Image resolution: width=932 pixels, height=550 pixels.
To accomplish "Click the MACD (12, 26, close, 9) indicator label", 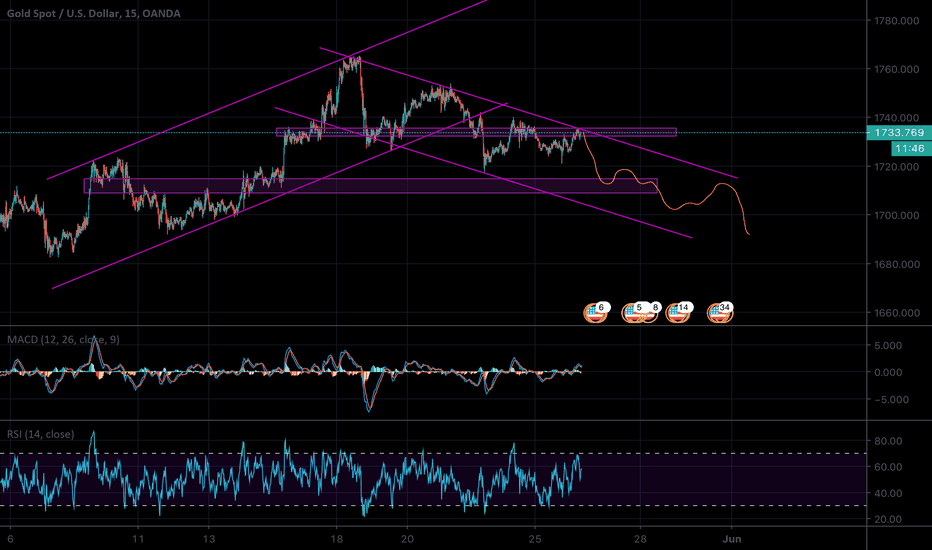I will pyautogui.click(x=63, y=340).
